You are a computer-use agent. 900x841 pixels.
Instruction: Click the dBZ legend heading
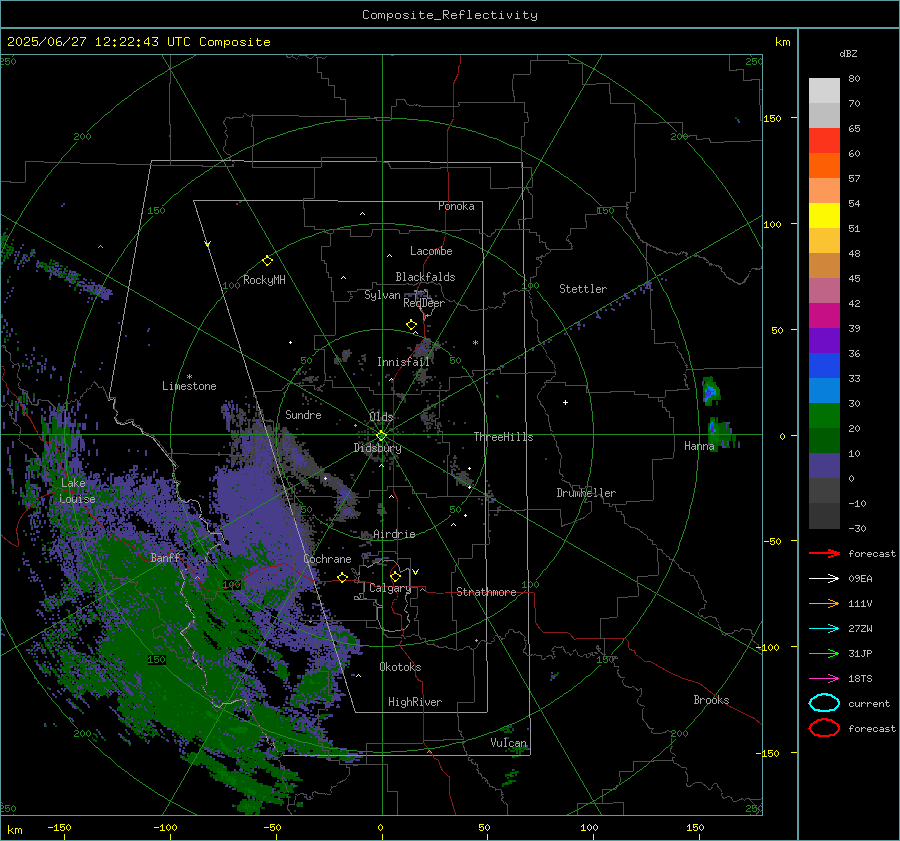(848, 53)
